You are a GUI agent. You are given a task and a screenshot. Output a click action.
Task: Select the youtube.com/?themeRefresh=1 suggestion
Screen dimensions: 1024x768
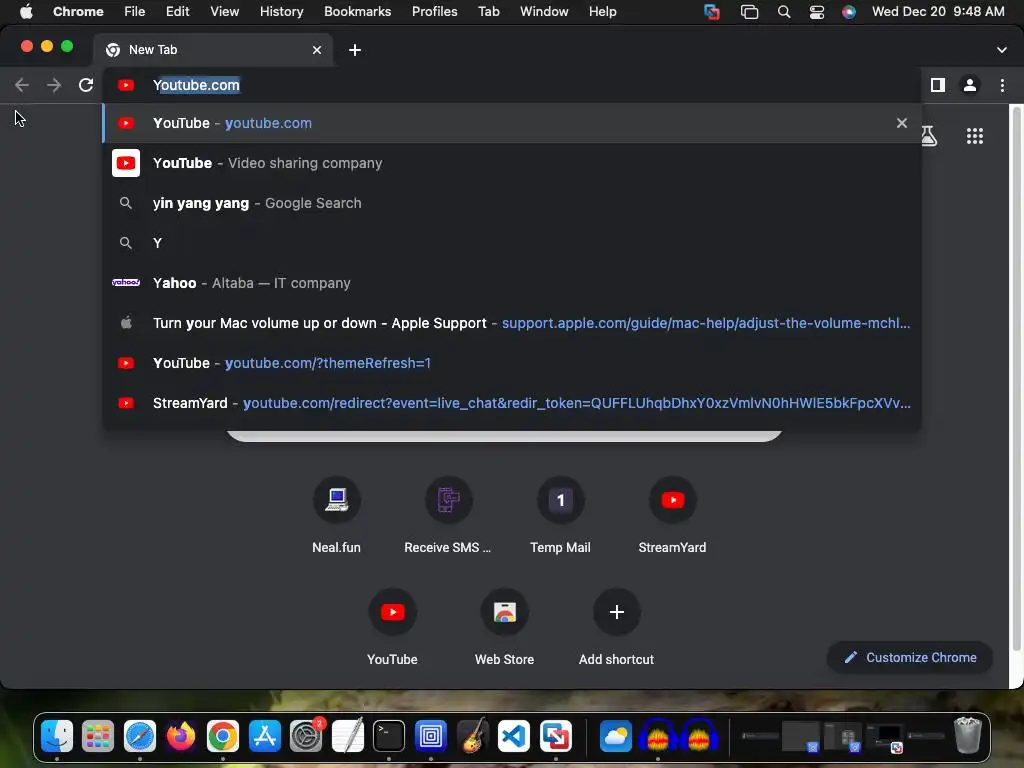point(512,363)
